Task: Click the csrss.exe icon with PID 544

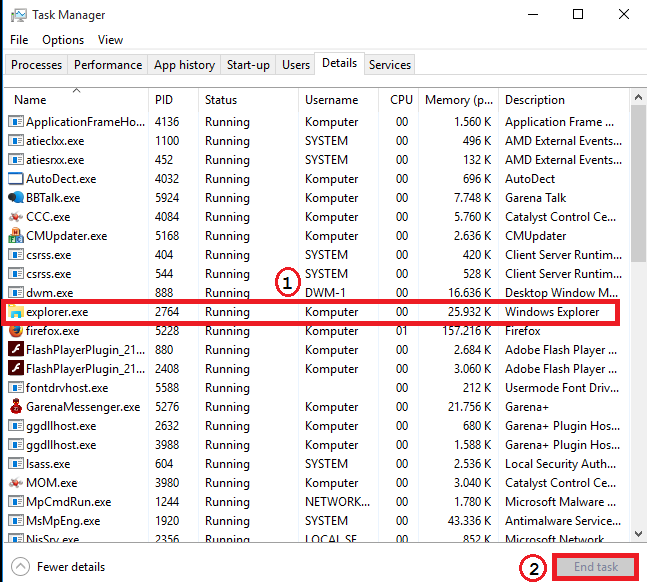Action: 16,274
